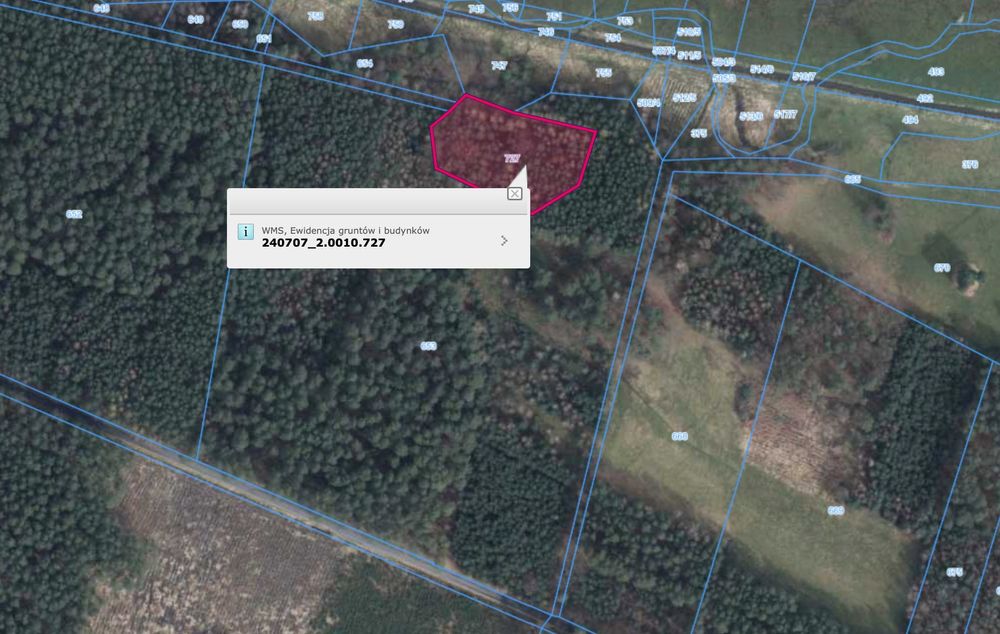Image resolution: width=1000 pixels, height=634 pixels.
Task: Select parcel 670 label
Action: click(942, 268)
